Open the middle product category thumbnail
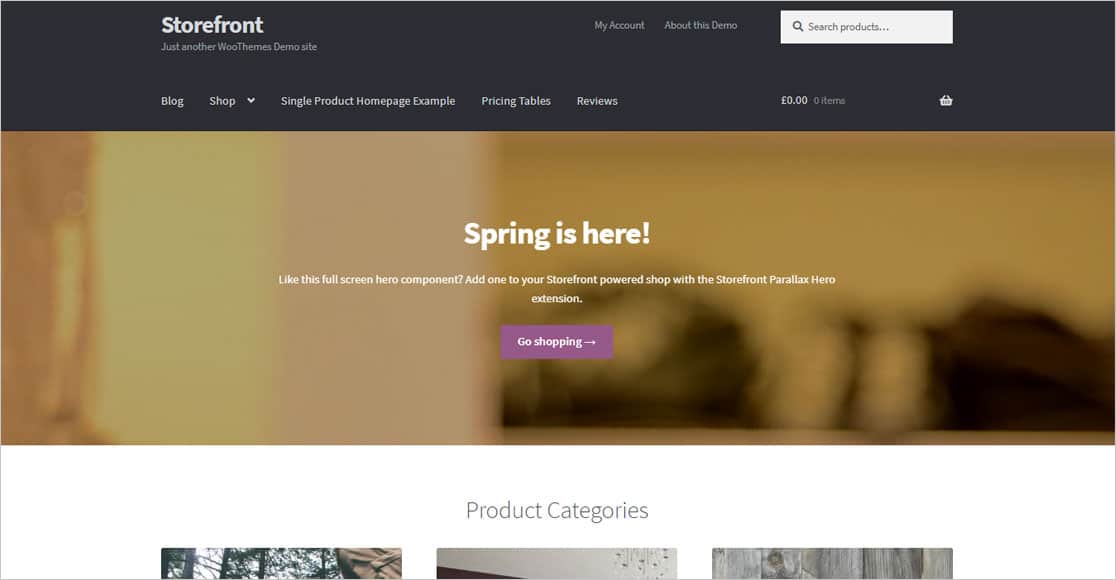The height and width of the screenshot is (580, 1116). pos(557,563)
